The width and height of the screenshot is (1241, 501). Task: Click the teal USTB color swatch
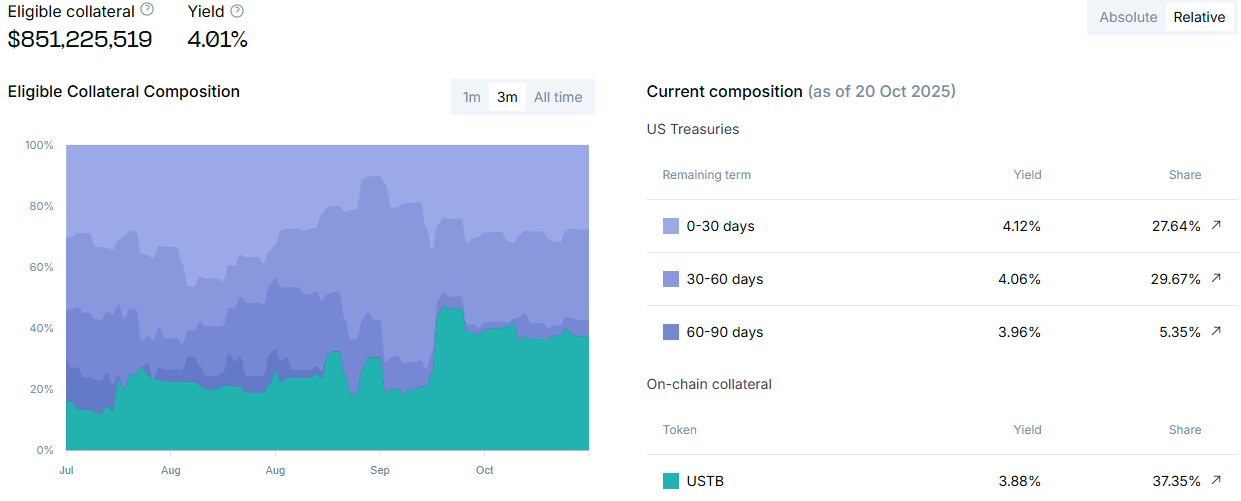coord(671,481)
